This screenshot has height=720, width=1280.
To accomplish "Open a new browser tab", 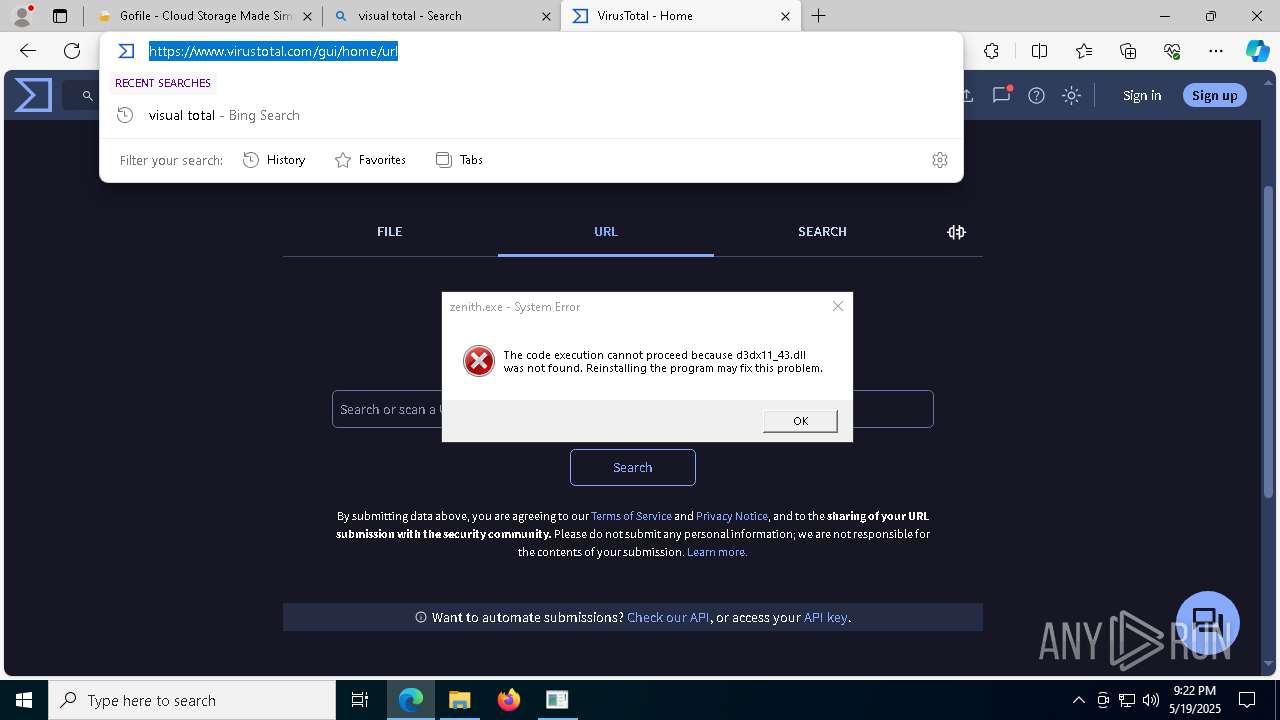I will coord(819,16).
